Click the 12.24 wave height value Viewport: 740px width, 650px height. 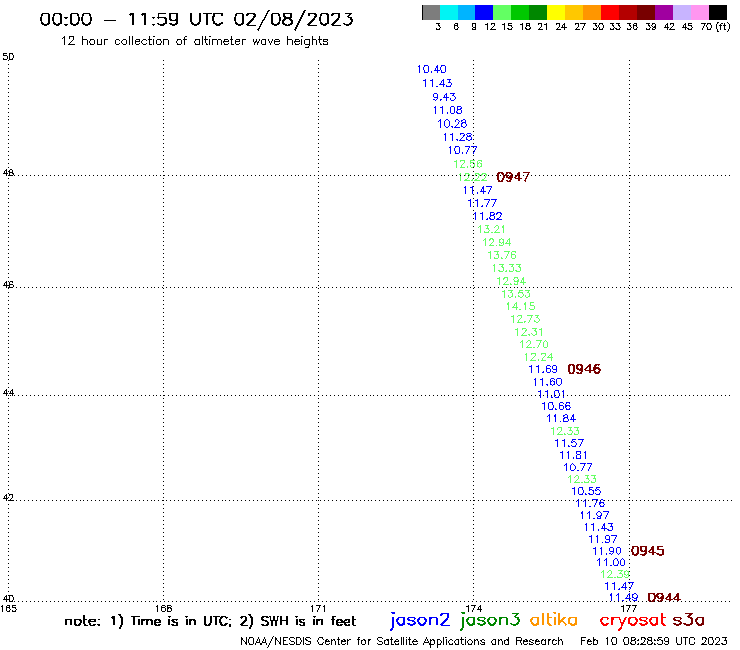pos(538,357)
